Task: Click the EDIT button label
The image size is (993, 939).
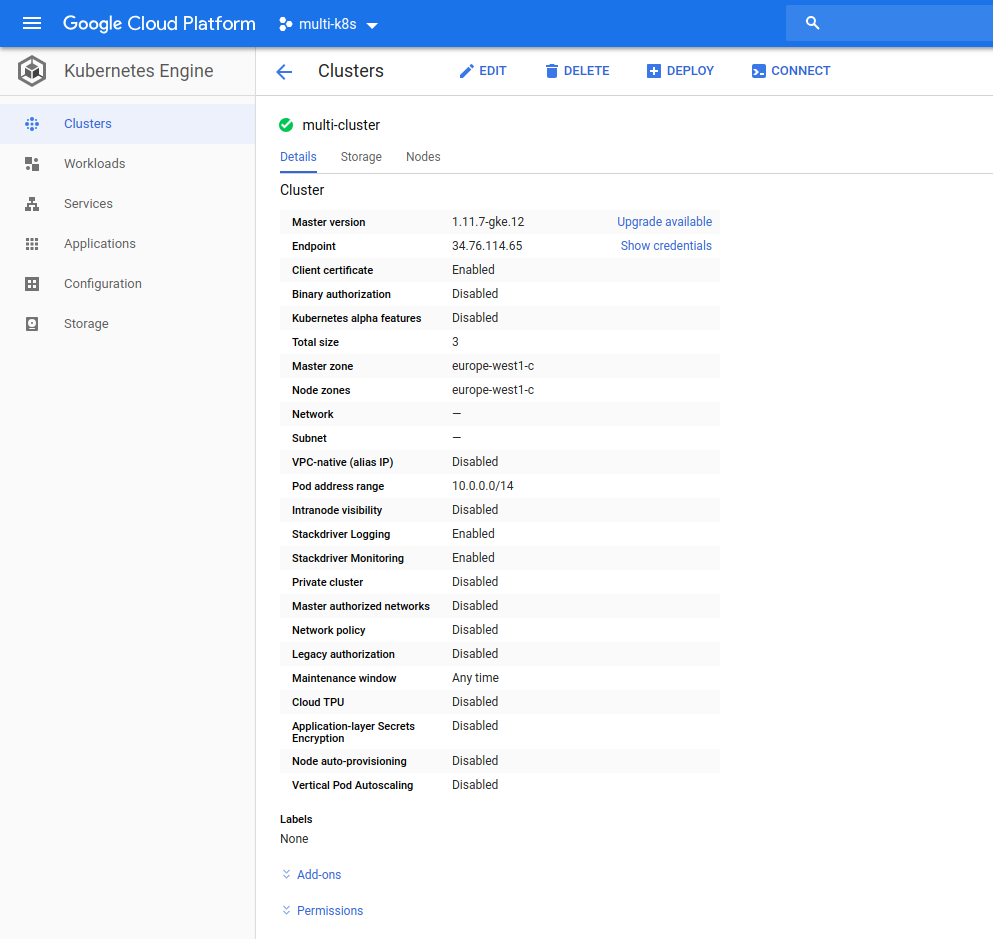Action: (x=493, y=71)
